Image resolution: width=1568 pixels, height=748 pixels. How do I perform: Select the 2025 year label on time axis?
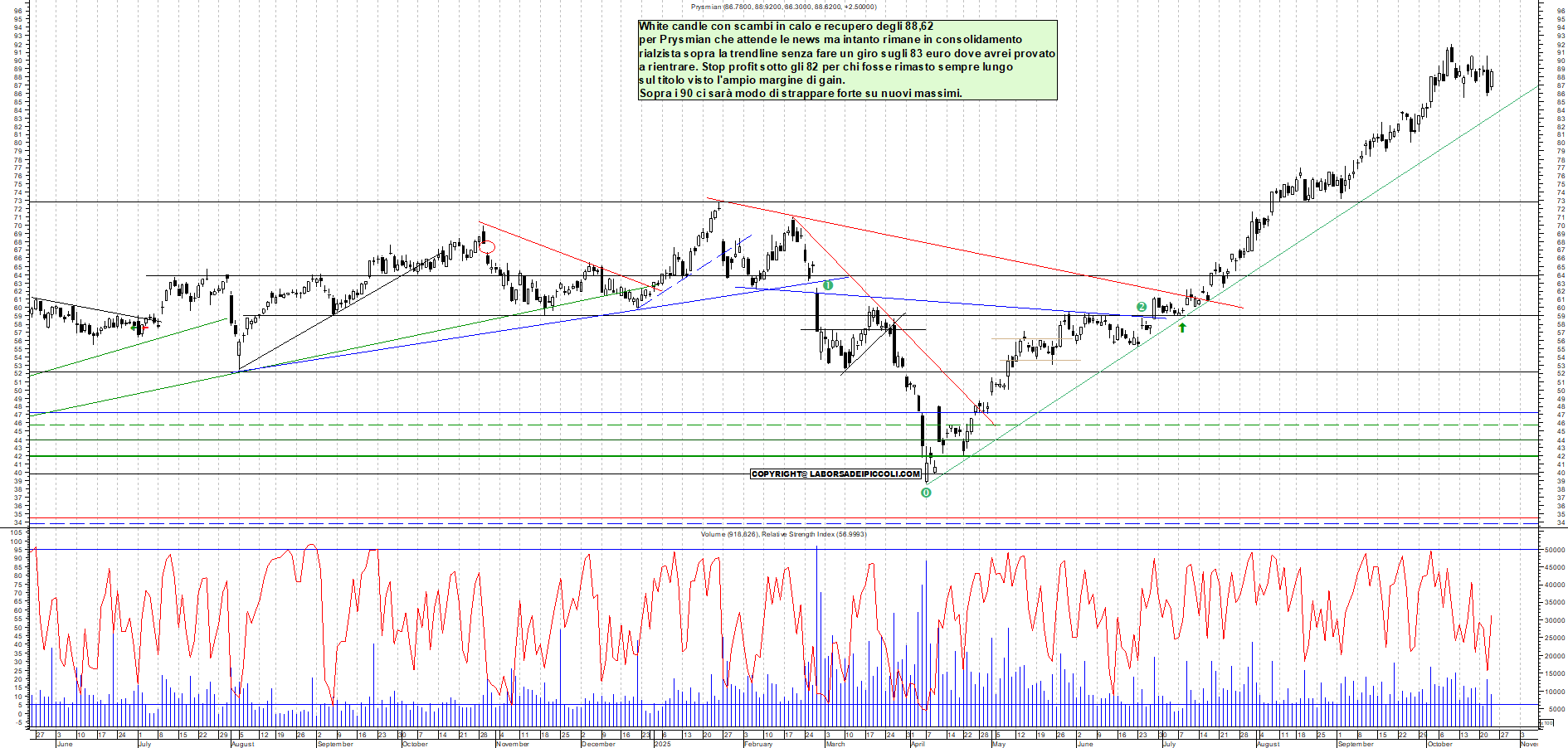[x=662, y=744]
